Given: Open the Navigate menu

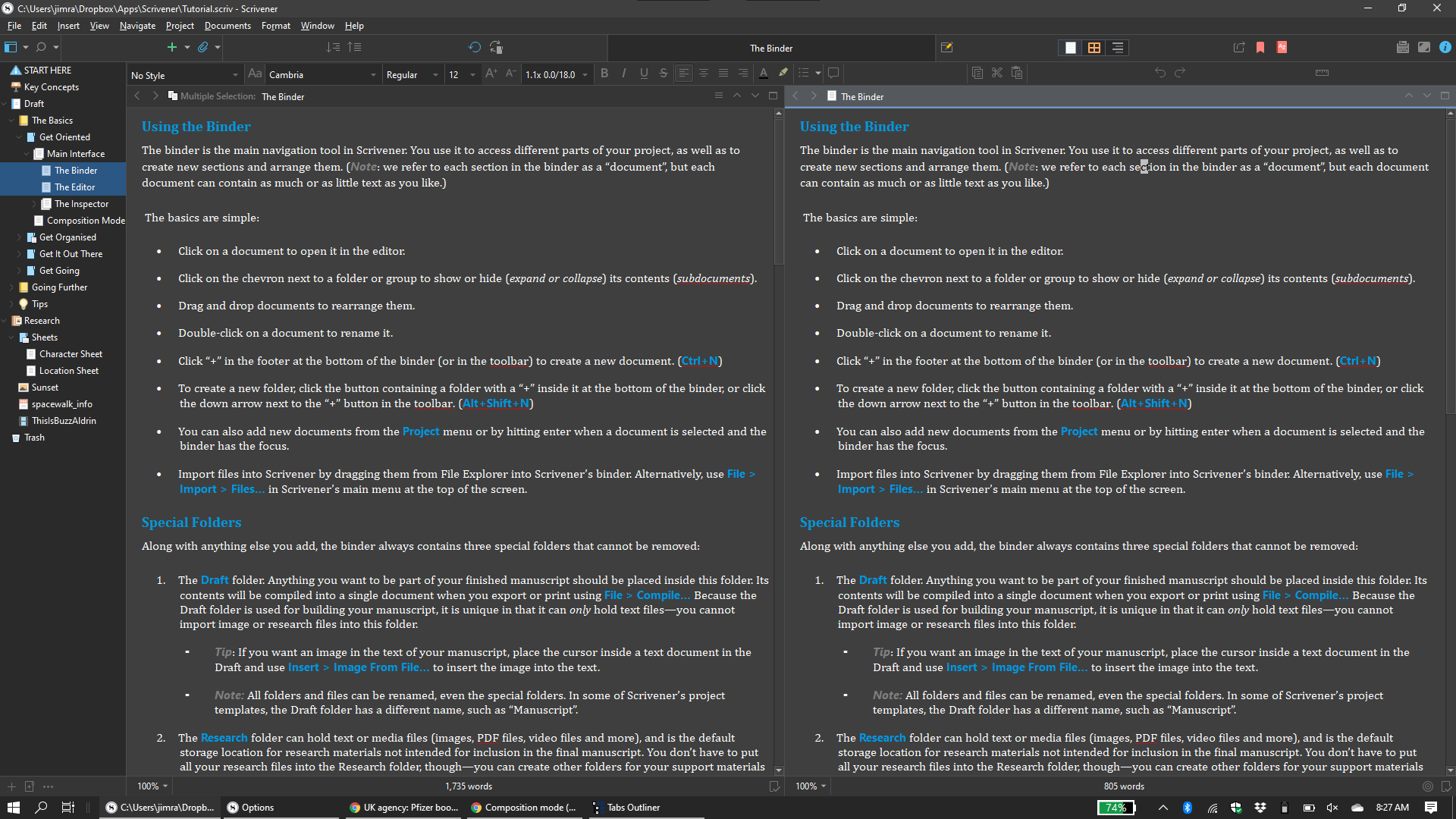Looking at the screenshot, I should [x=137, y=25].
